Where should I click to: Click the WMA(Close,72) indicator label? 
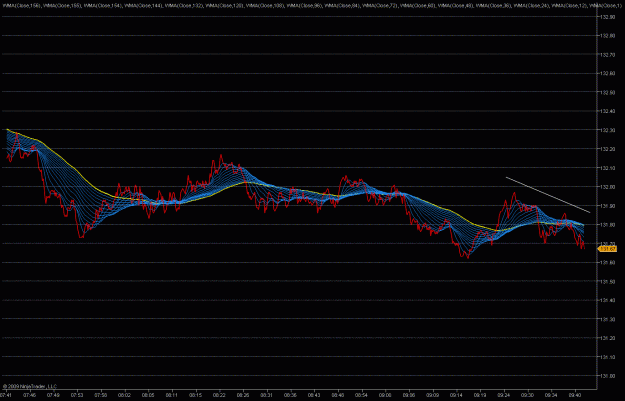[380, 6]
